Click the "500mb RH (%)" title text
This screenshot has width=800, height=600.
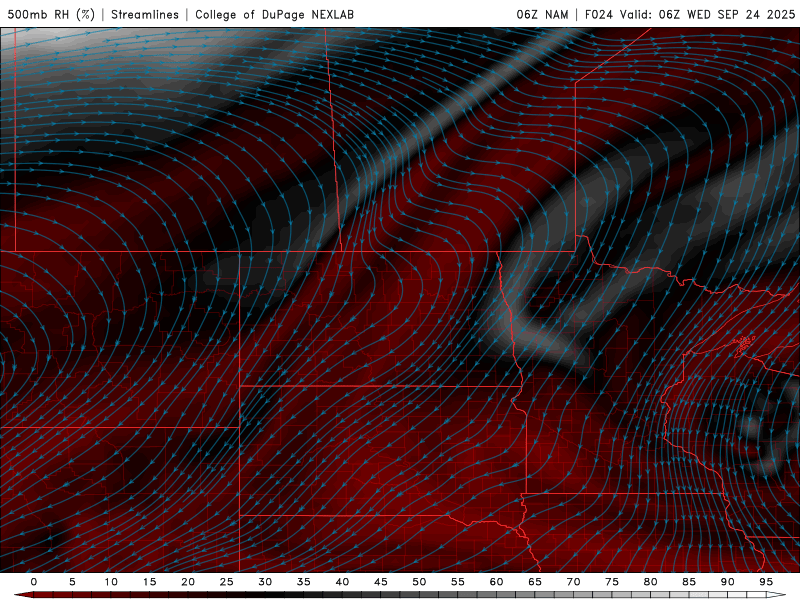[51, 15]
